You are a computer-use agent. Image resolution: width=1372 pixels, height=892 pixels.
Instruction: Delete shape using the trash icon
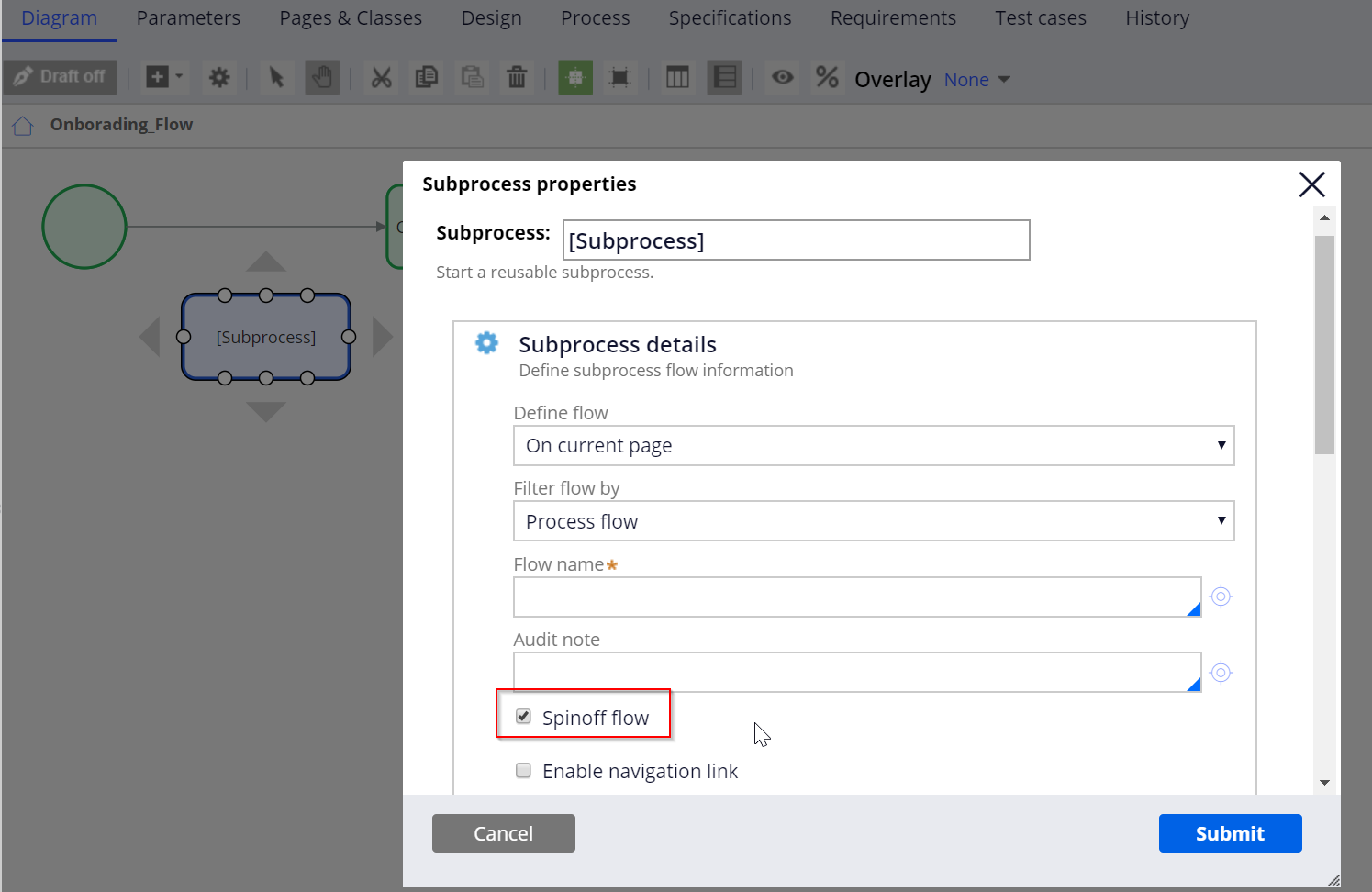517,77
